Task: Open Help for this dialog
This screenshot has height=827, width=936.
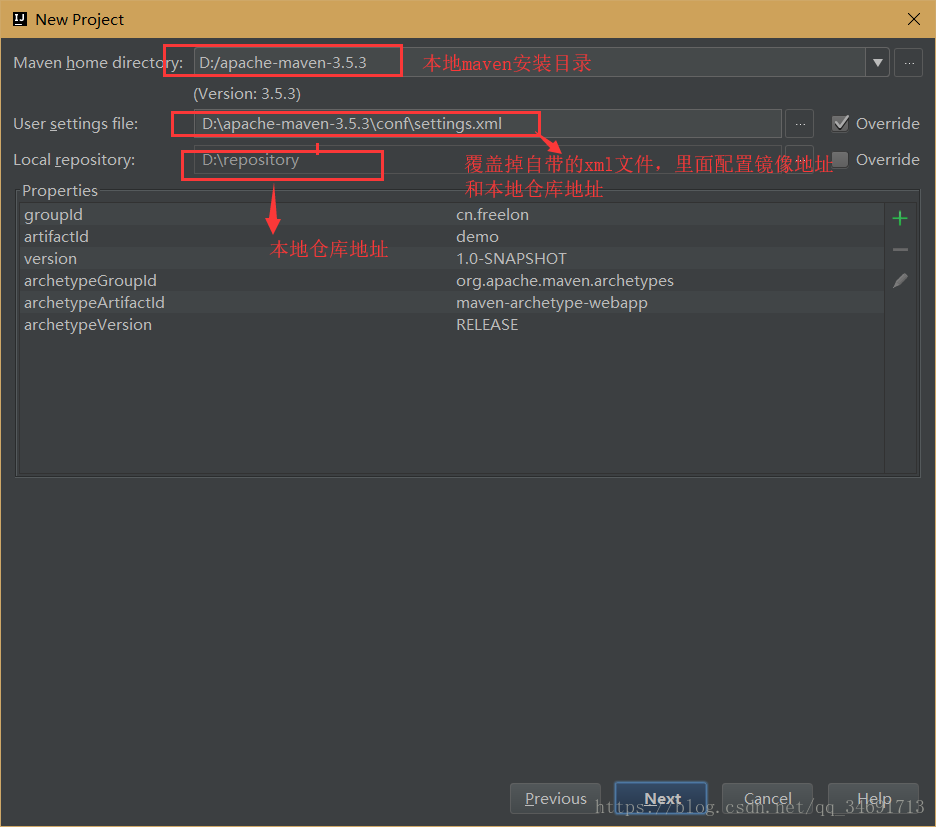Action: click(x=873, y=798)
